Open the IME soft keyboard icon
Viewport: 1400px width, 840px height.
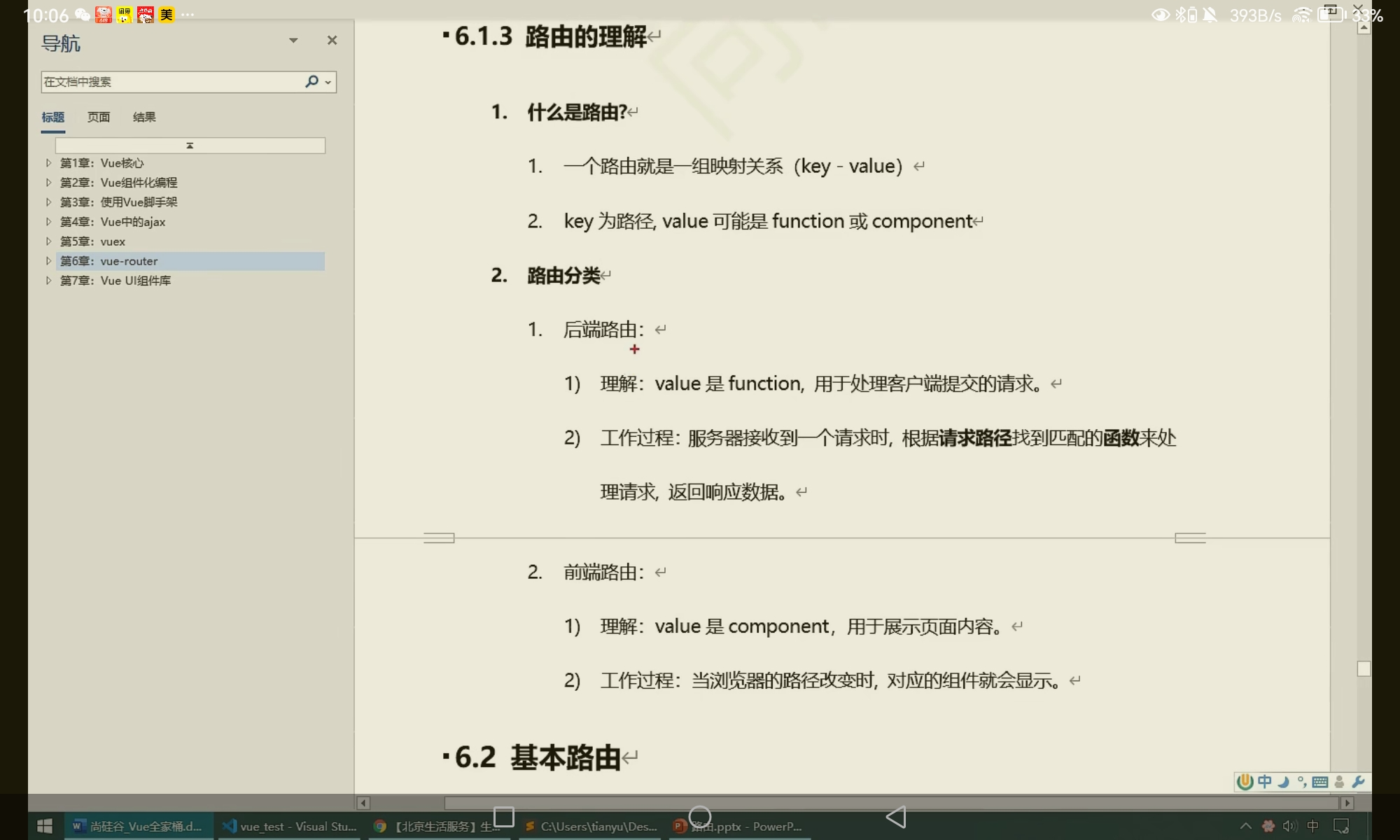1320,782
